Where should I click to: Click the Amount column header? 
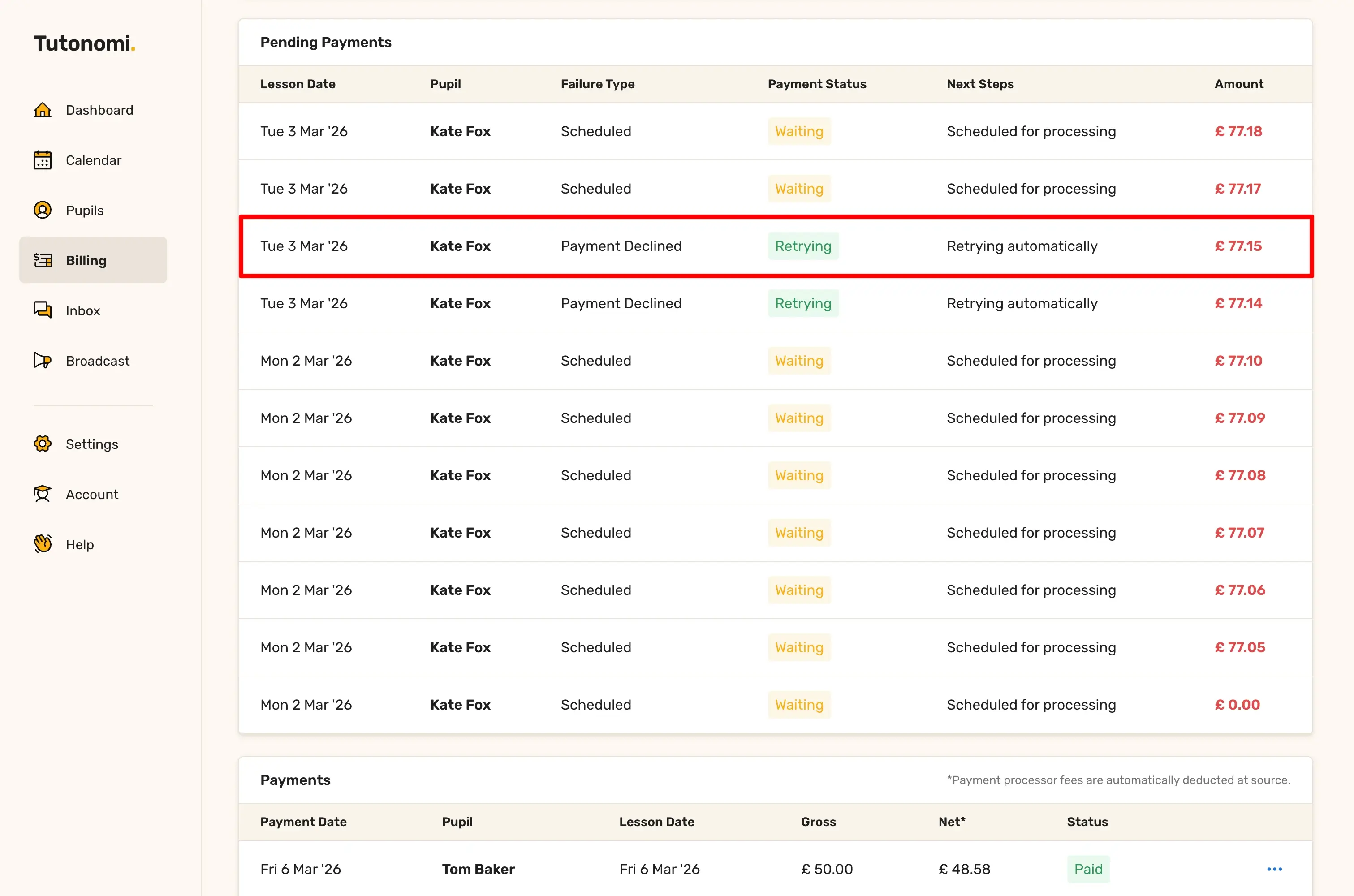tap(1238, 84)
